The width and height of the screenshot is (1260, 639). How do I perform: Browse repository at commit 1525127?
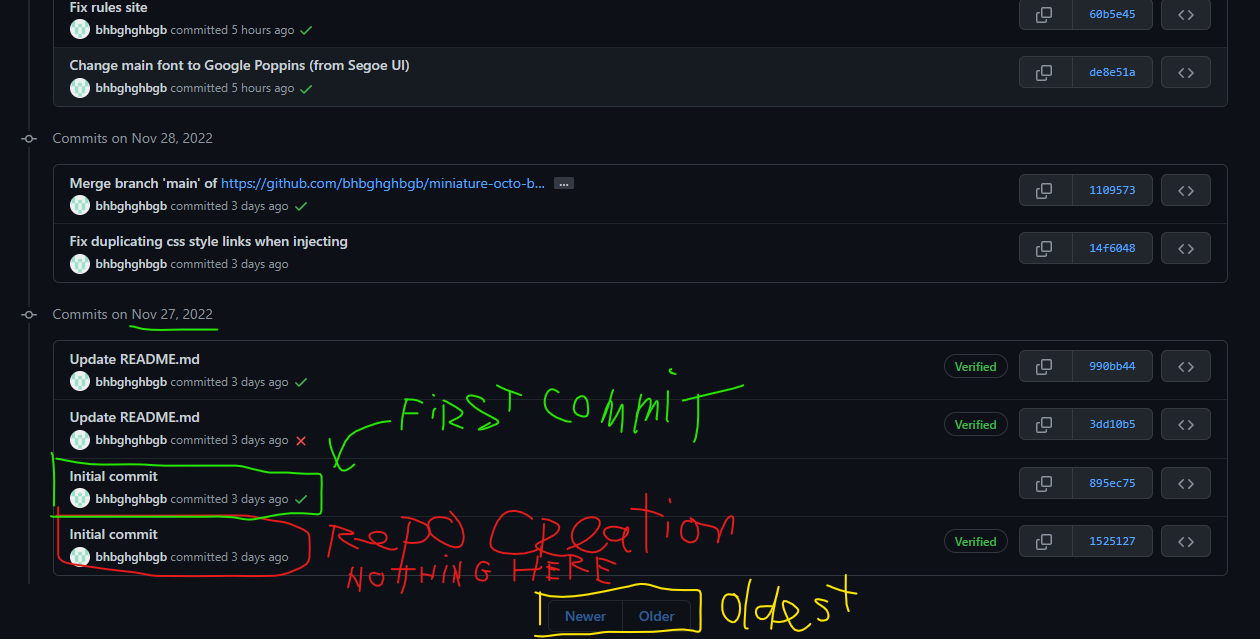pyautogui.click(x=1186, y=541)
